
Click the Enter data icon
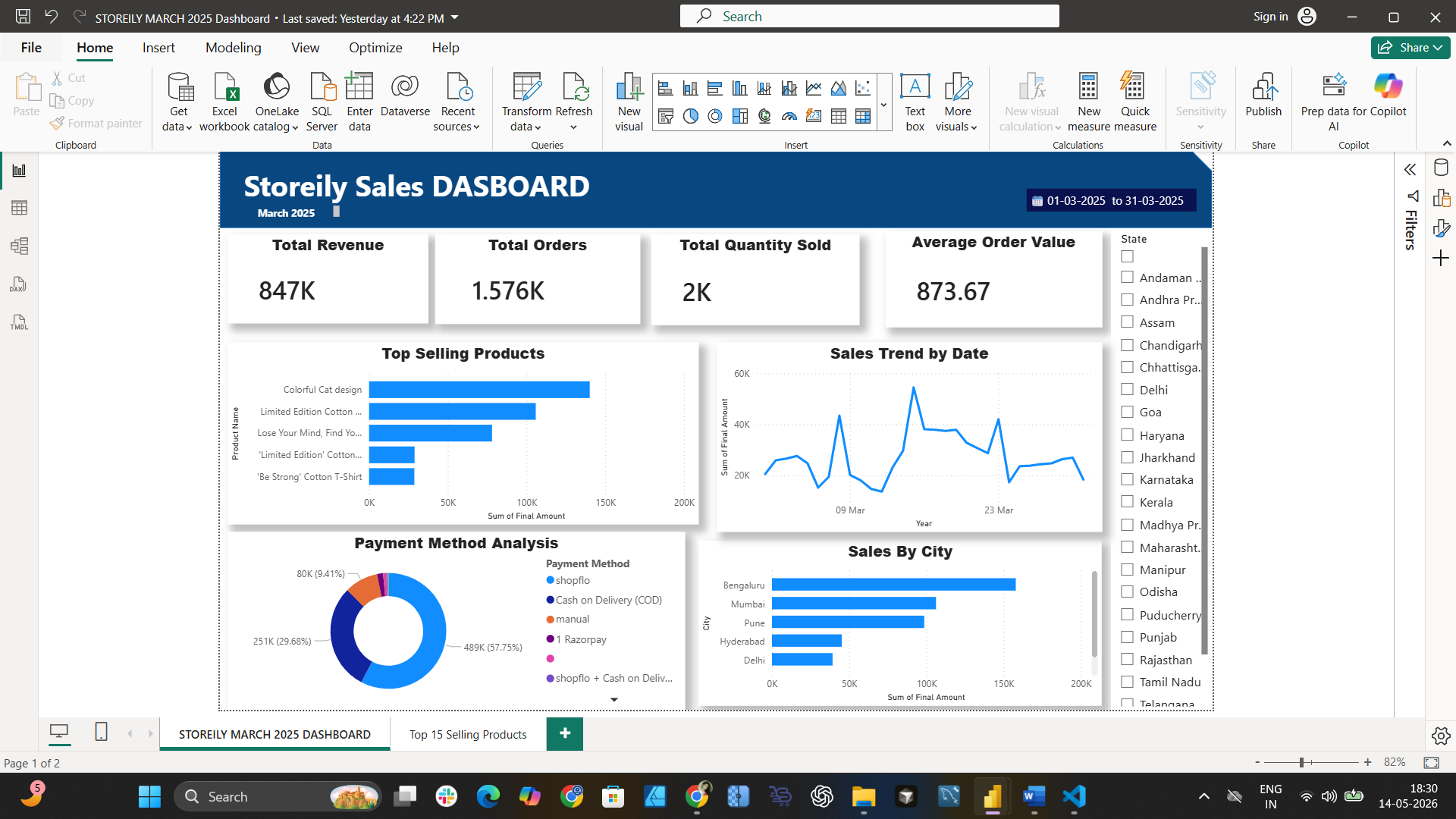359,86
